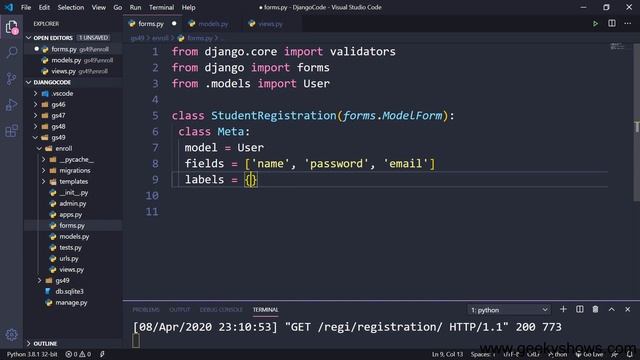Split the terminal panel
640x360 pixels.
(x=580, y=309)
